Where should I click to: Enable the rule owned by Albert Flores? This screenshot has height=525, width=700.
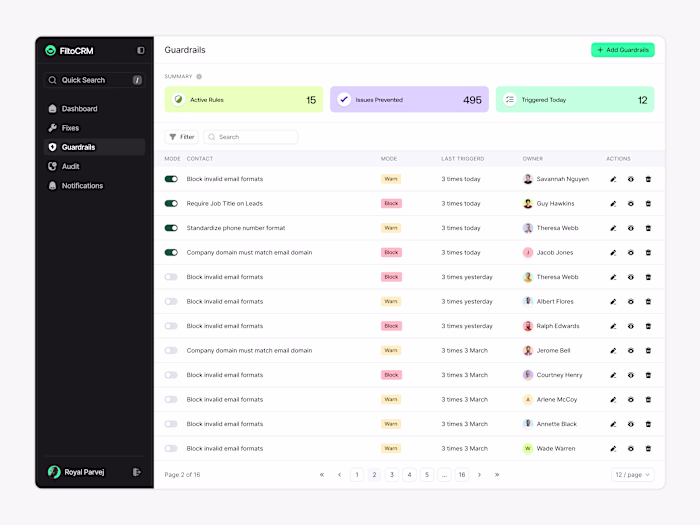(x=171, y=301)
